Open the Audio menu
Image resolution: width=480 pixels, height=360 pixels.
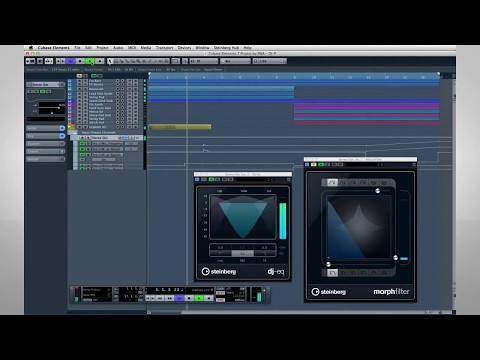point(118,48)
